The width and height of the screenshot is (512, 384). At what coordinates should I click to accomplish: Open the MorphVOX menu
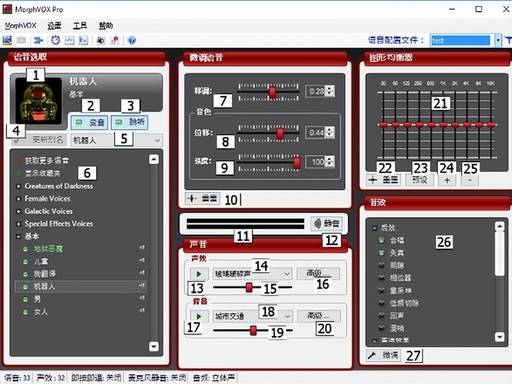(21, 26)
